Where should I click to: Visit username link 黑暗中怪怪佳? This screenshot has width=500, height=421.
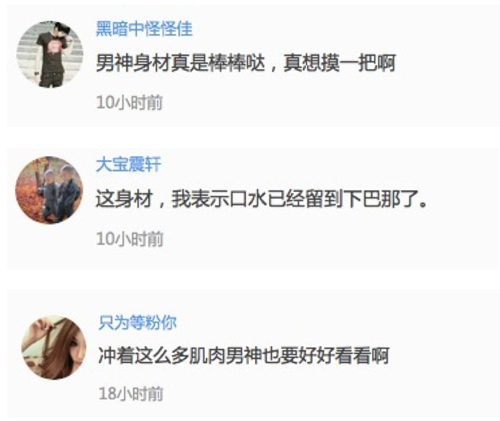144,29
